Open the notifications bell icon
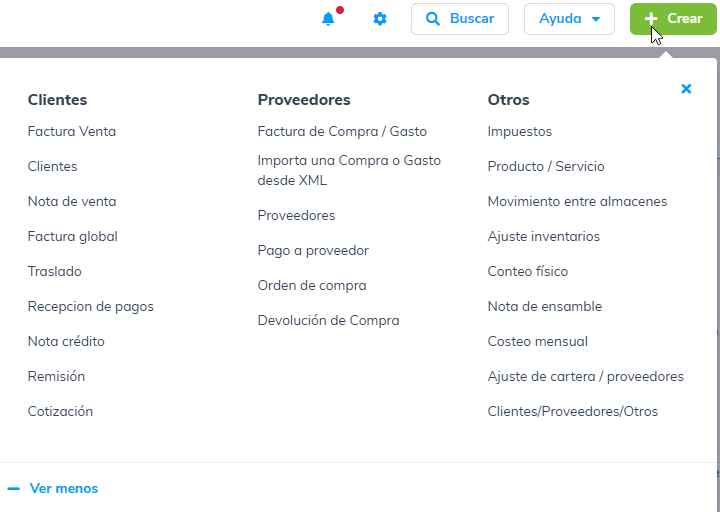 (328, 19)
